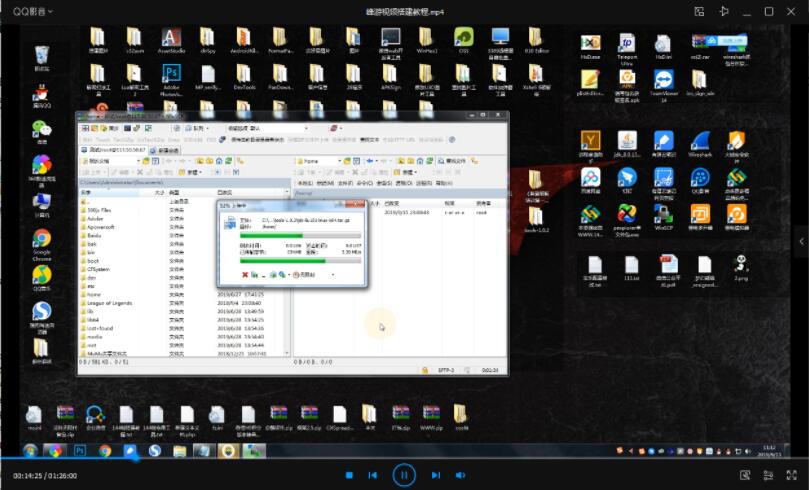Select the Wireshark desktop shortcut
The image size is (809, 490).
pyautogui.click(x=700, y=144)
